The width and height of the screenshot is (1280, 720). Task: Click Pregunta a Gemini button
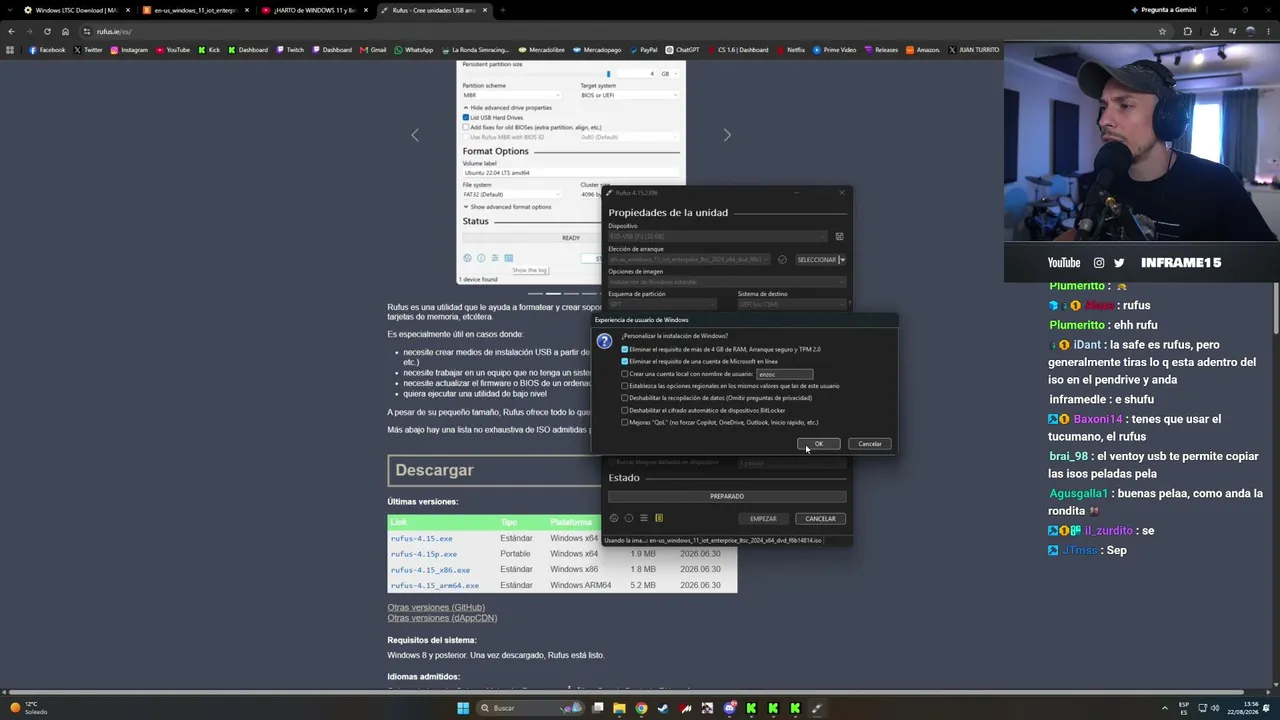pos(1163,10)
